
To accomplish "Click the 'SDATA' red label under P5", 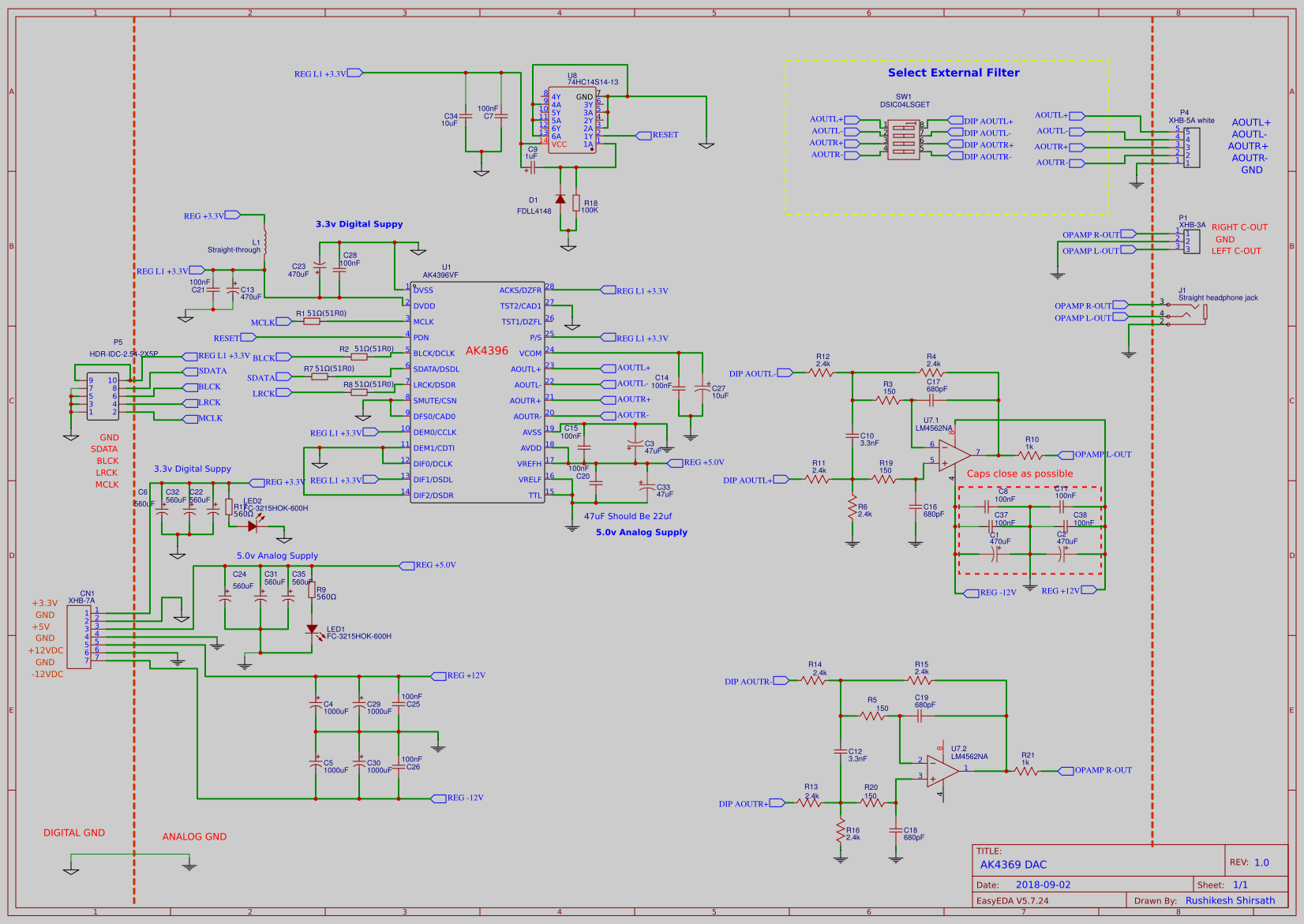I will click(104, 450).
